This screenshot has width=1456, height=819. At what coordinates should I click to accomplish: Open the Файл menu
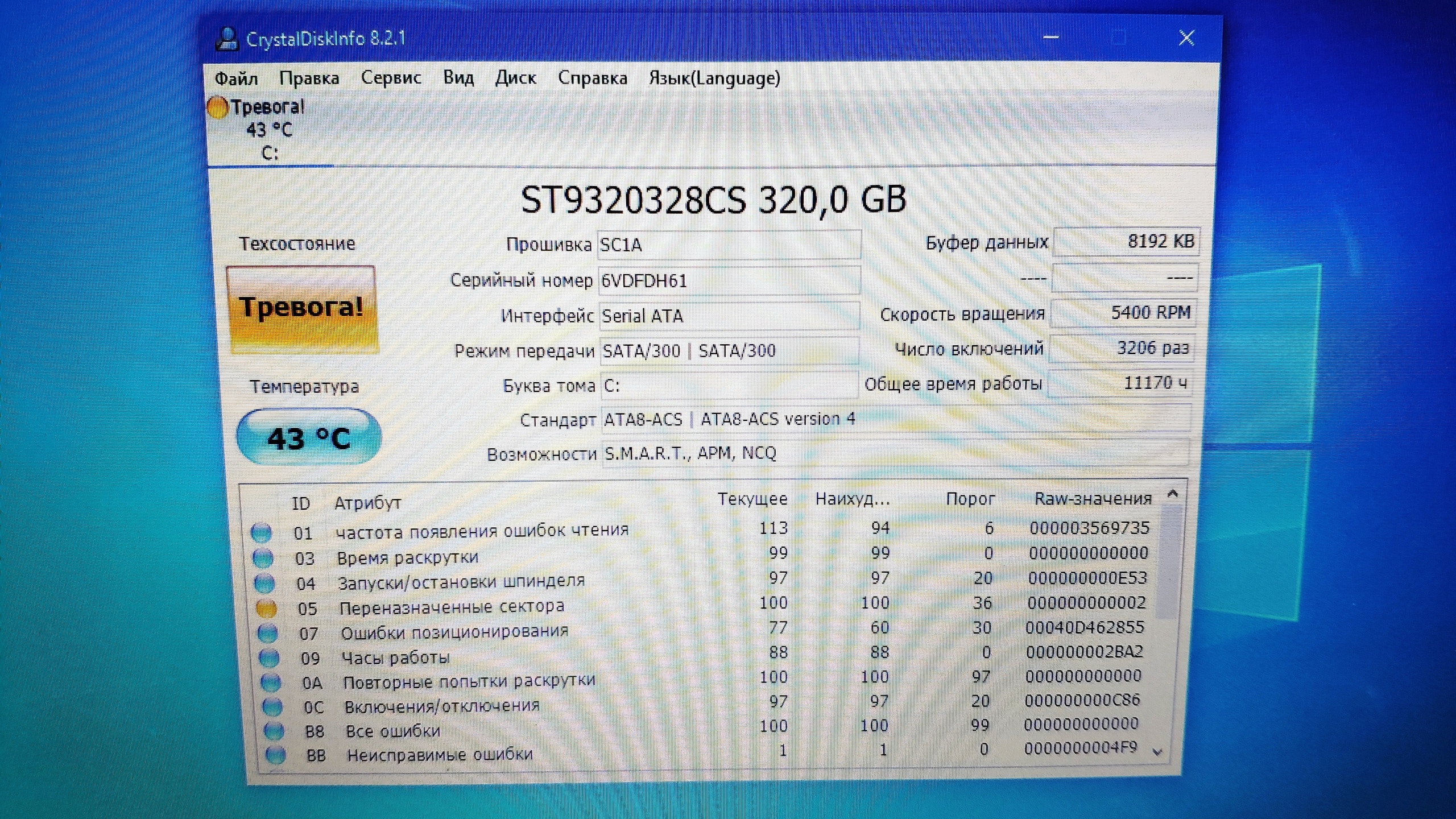tap(236, 78)
